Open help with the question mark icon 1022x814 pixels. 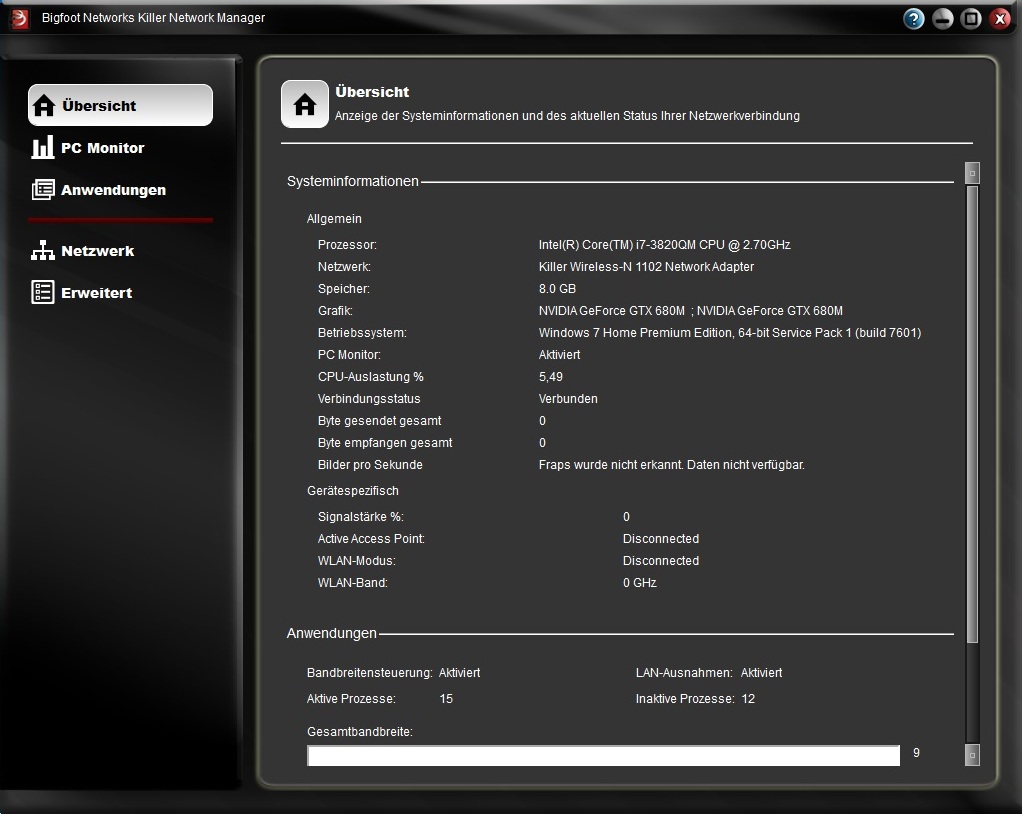[x=914, y=19]
